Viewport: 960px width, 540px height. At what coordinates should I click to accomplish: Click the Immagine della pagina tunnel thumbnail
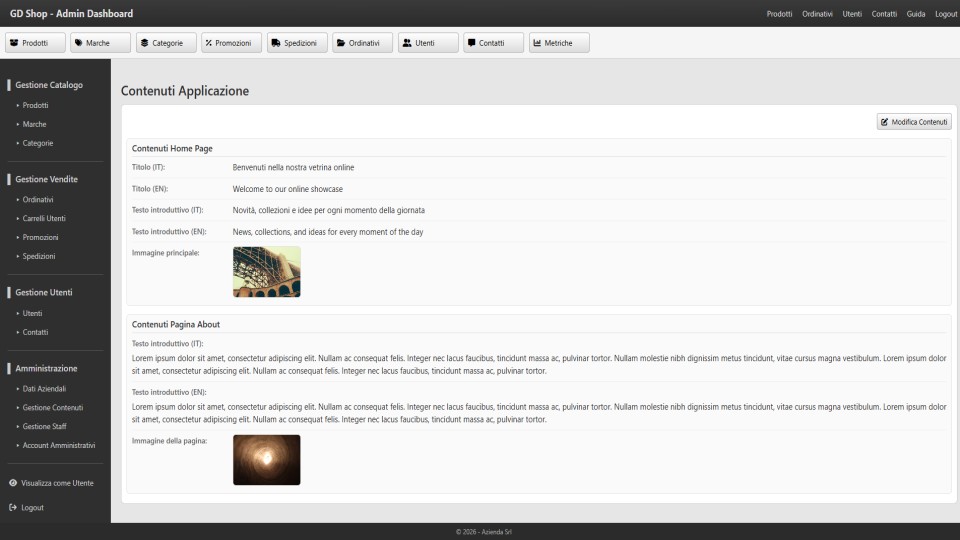tap(267, 460)
